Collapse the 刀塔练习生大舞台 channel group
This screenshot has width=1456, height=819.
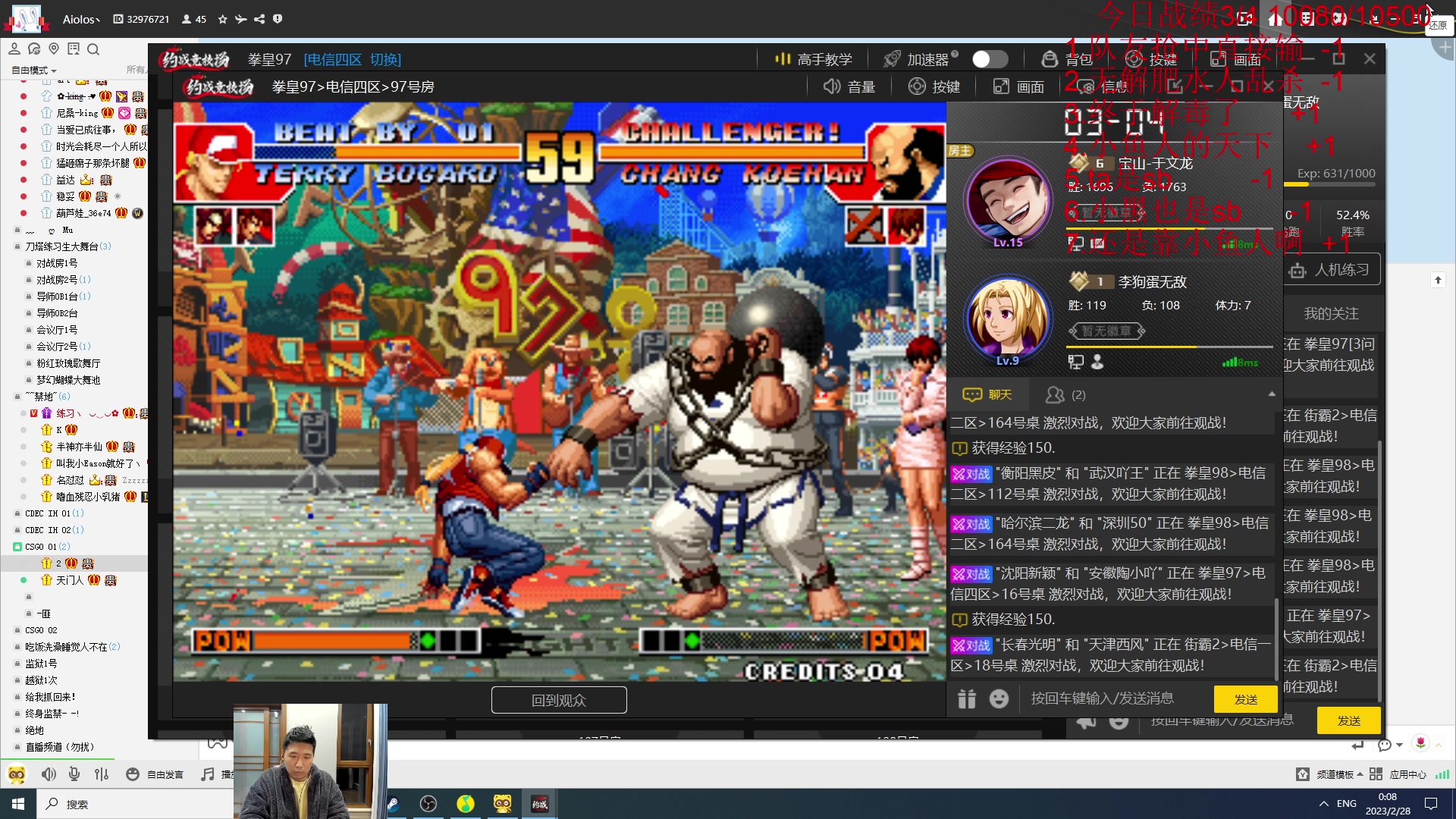(17, 246)
